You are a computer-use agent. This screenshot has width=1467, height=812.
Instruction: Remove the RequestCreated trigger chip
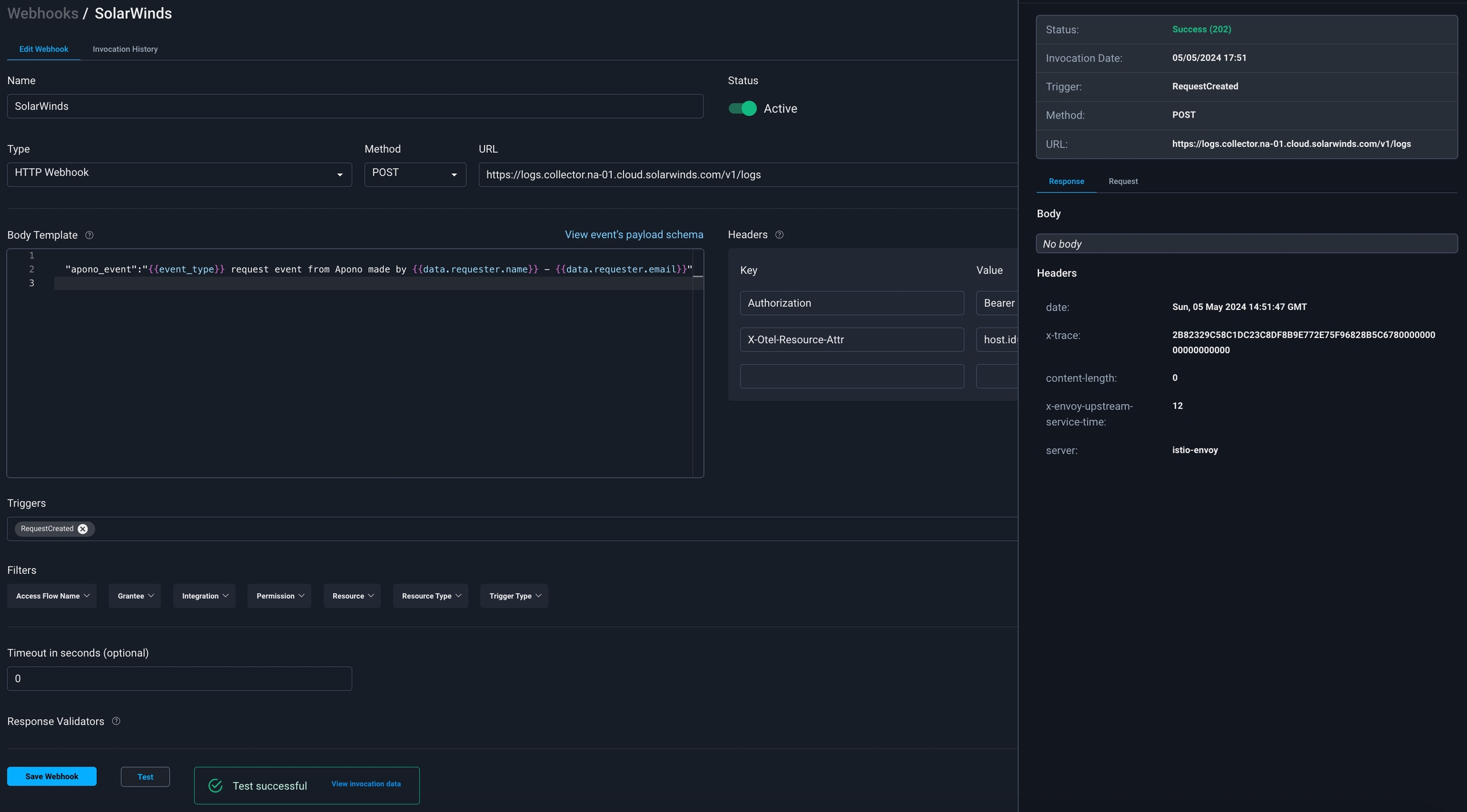point(83,529)
